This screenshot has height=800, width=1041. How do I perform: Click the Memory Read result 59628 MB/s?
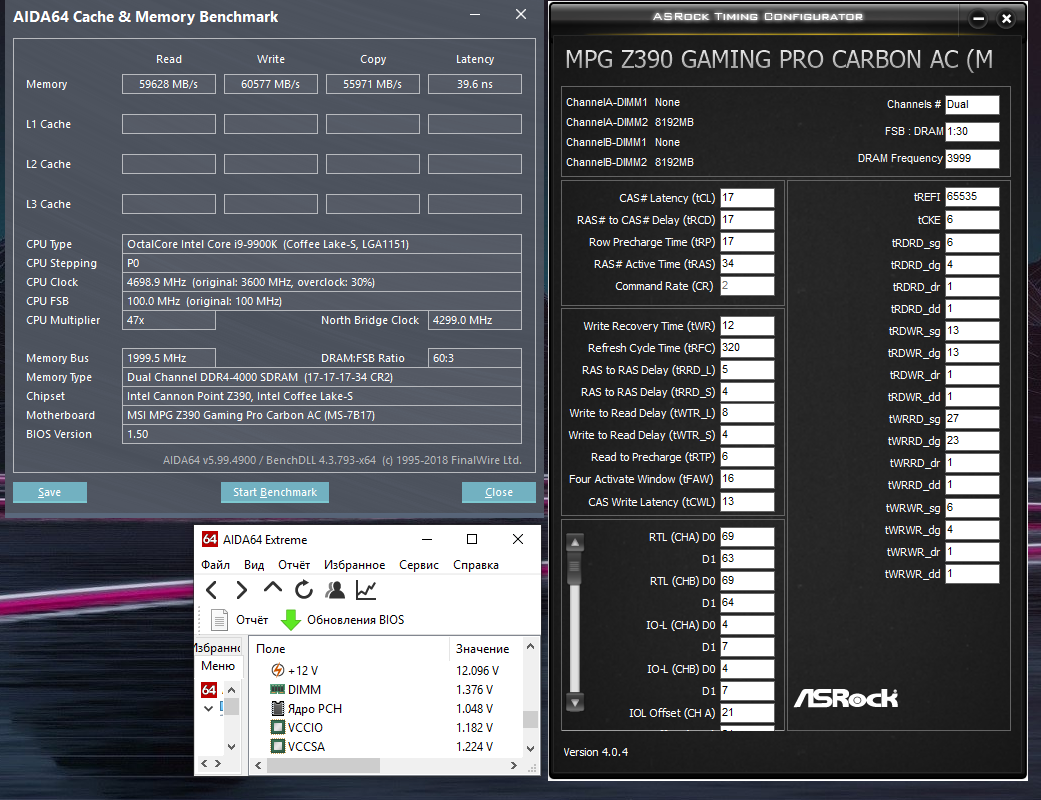point(169,84)
